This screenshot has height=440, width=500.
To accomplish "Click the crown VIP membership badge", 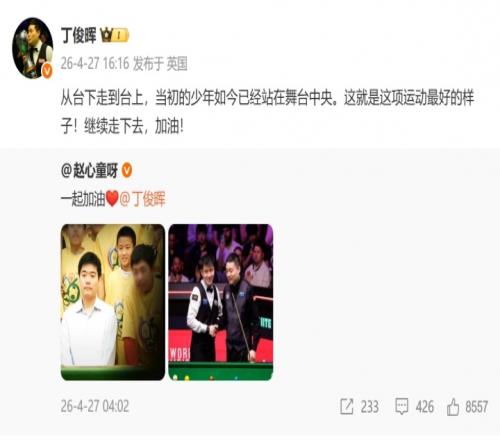I will coord(114,35).
